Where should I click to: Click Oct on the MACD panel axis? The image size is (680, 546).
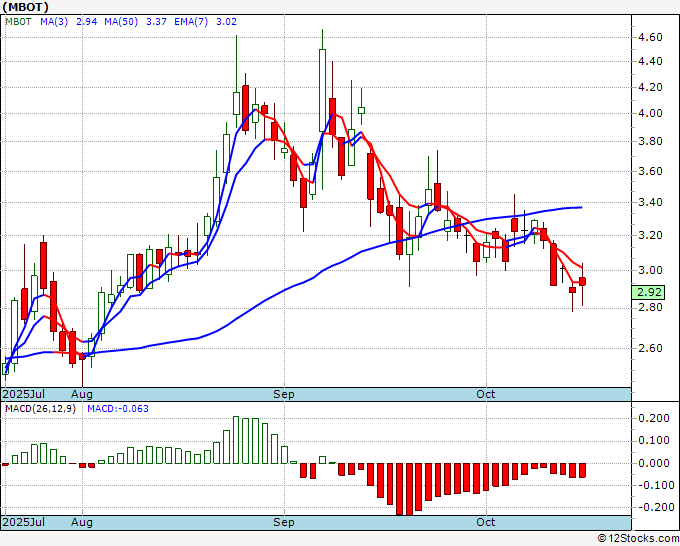coord(485,522)
